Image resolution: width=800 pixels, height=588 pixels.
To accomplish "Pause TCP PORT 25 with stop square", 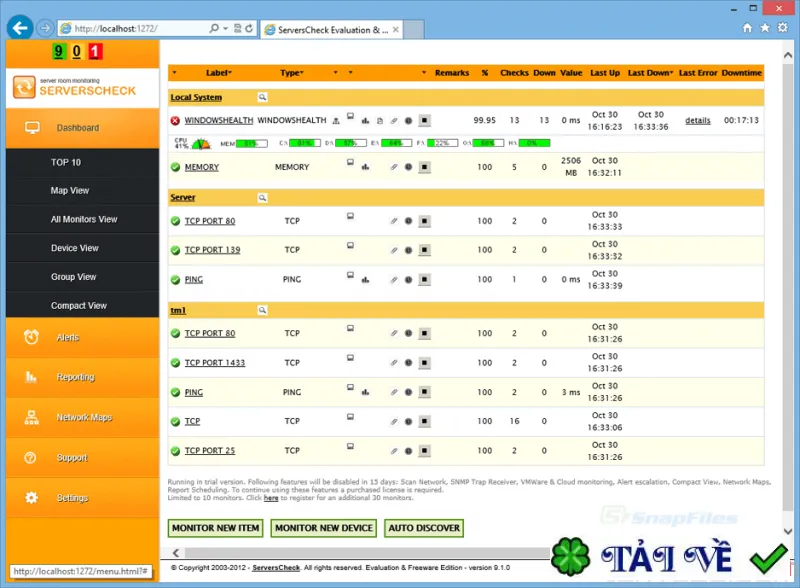I will [x=424, y=451].
